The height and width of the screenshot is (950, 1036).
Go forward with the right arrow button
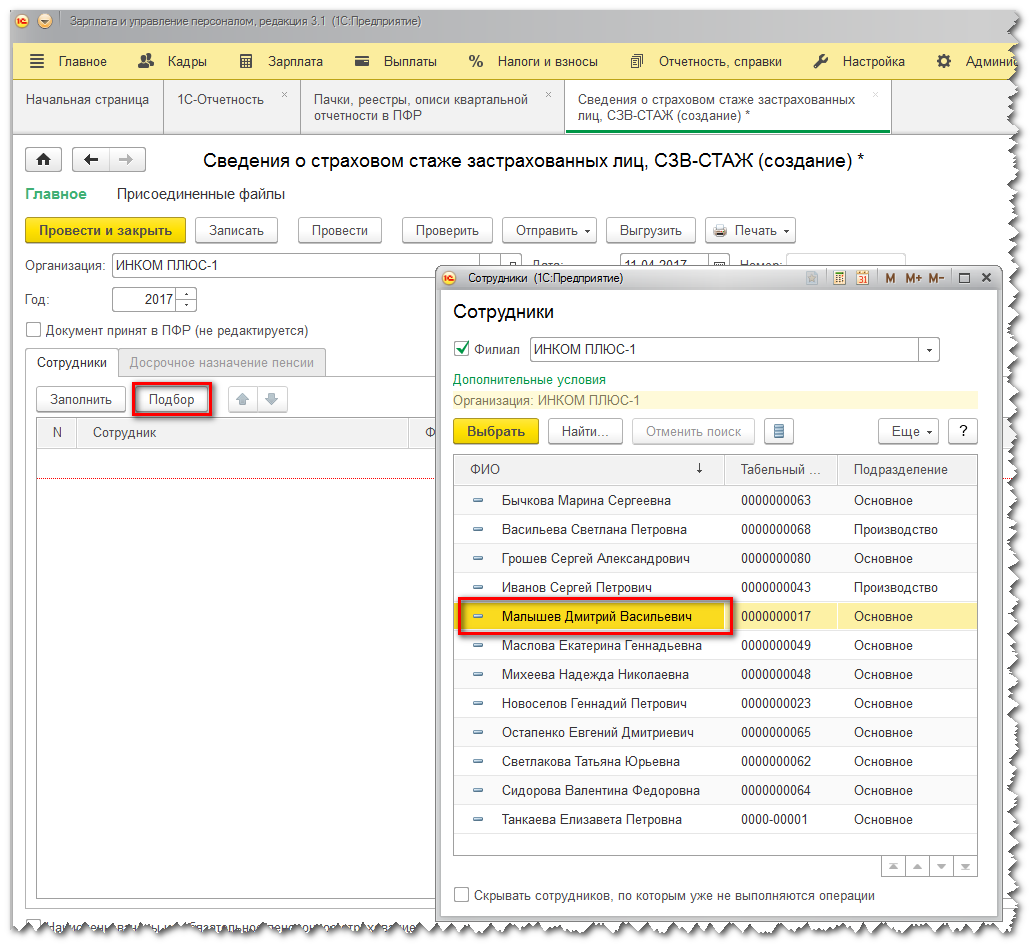pos(127,160)
